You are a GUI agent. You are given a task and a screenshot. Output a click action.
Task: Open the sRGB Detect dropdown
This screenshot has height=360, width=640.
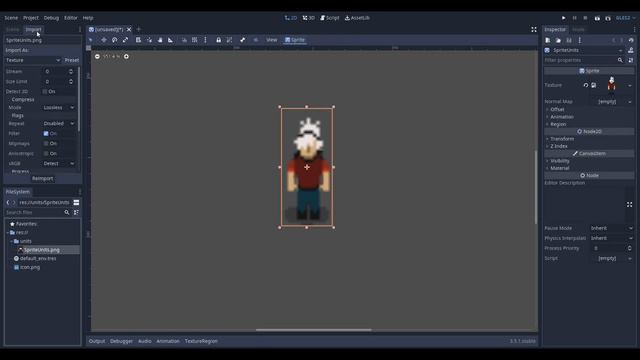click(59, 164)
